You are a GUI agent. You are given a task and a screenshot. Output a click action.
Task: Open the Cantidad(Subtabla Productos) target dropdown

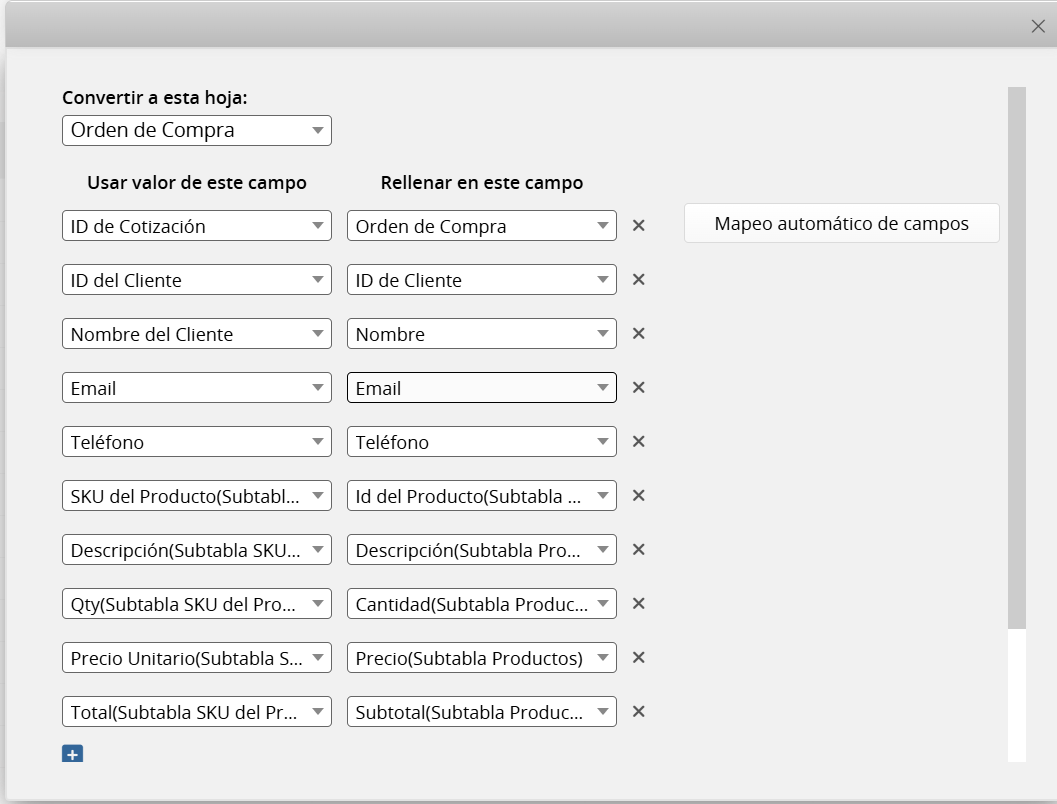click(x=481, y=604)
